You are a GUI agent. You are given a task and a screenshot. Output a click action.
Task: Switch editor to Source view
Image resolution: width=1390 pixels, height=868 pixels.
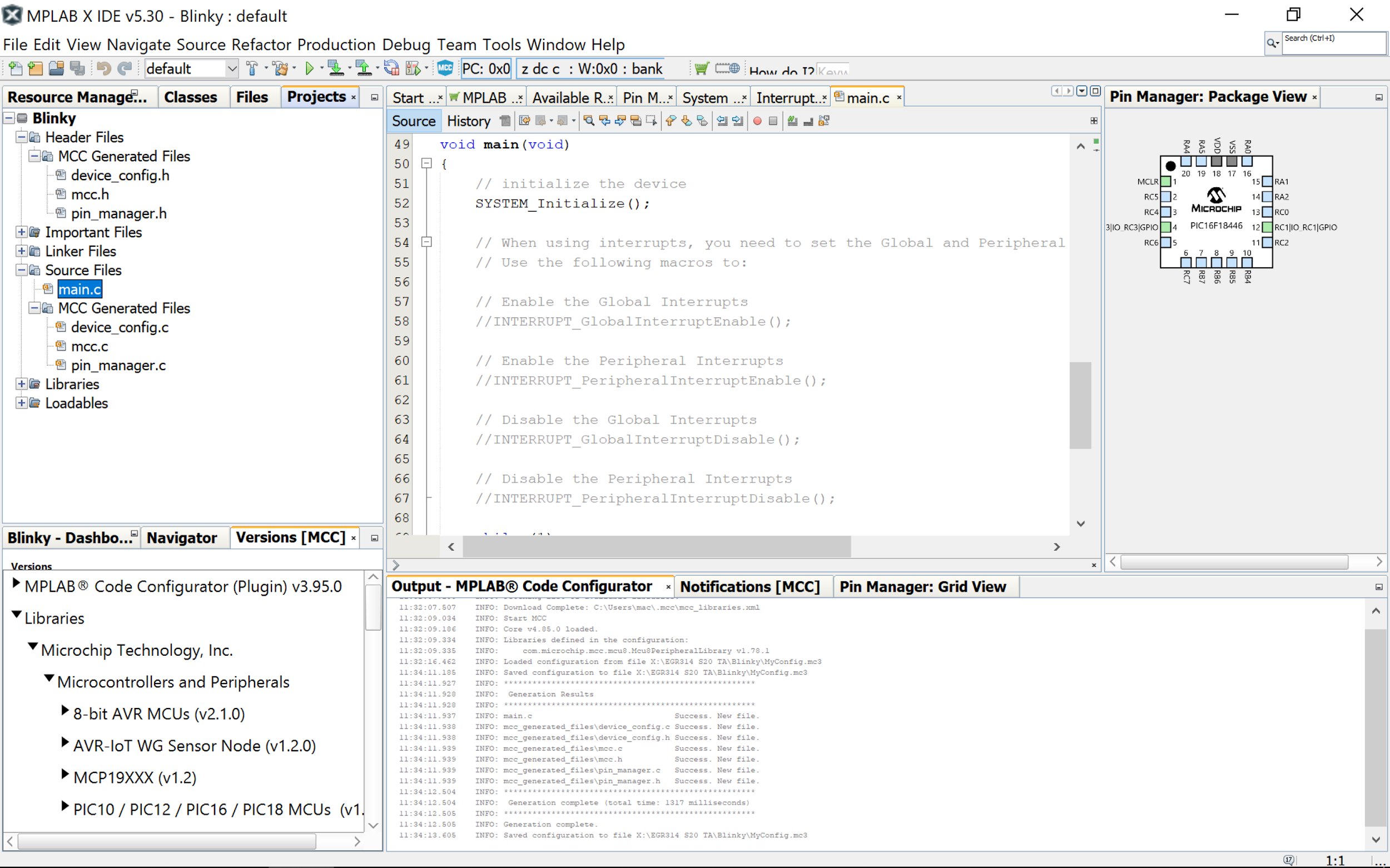tap(414, 121)
